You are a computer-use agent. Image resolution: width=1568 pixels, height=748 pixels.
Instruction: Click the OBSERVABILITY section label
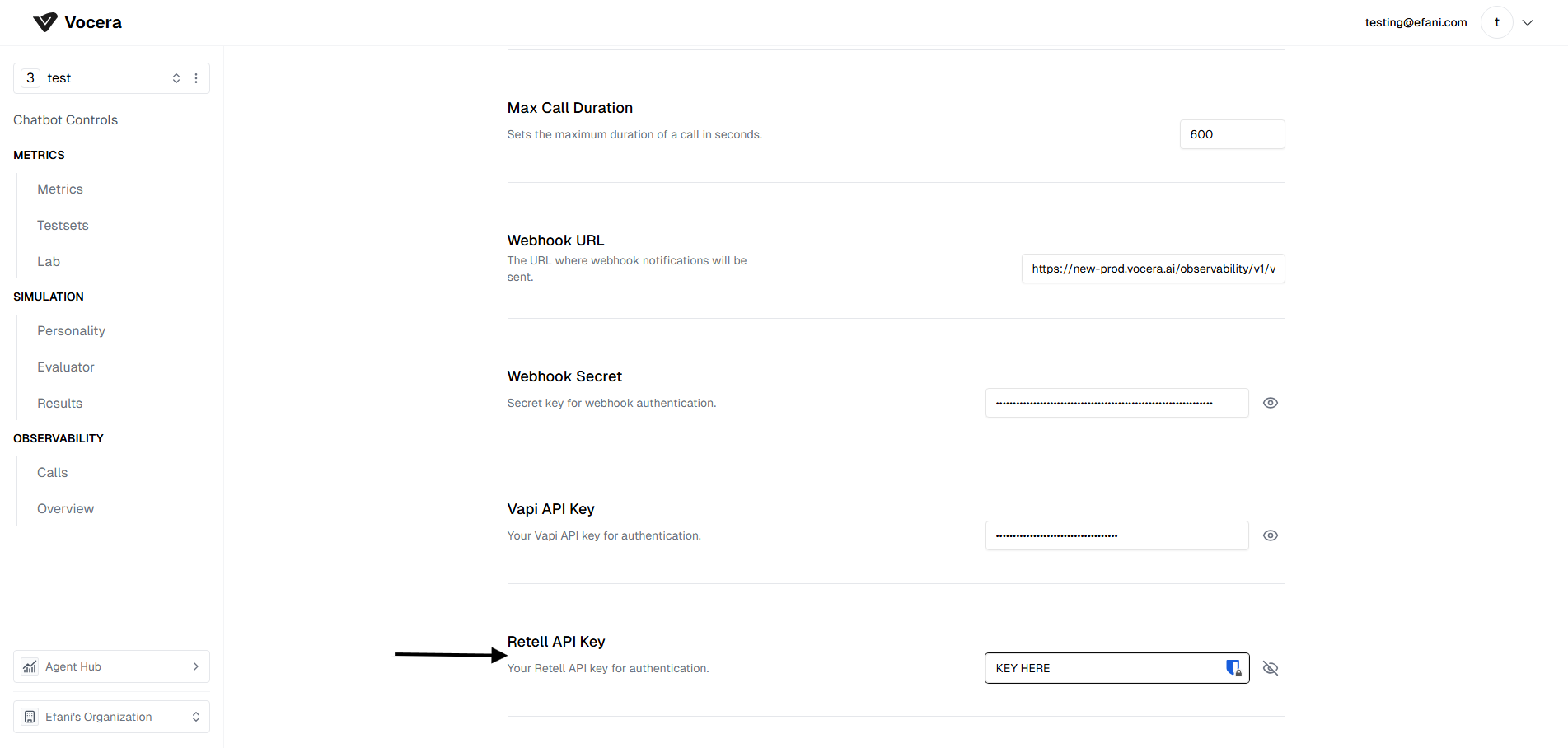59,438
